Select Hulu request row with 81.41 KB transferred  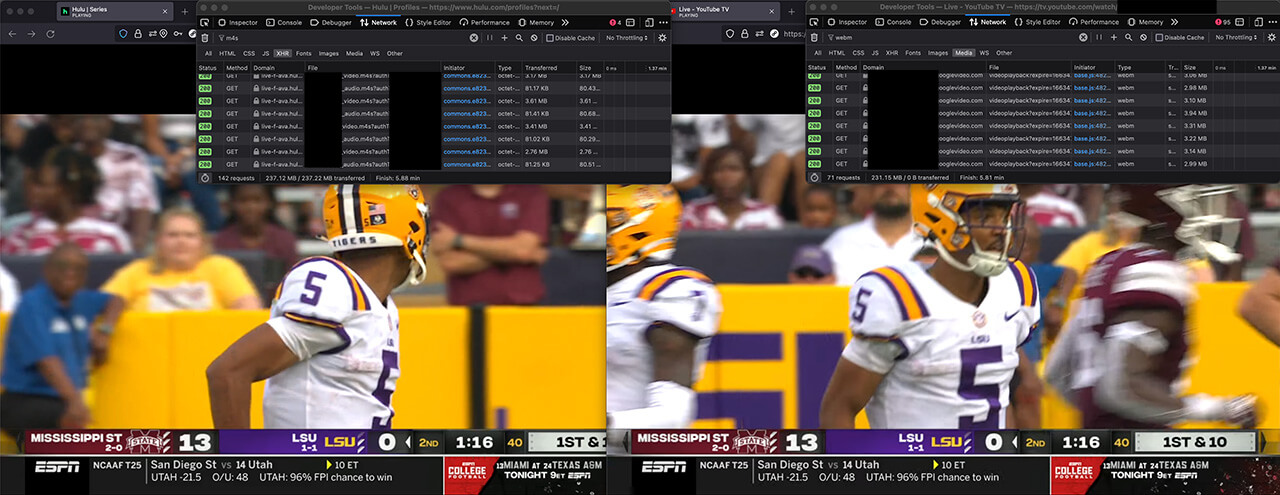[432, 113]
